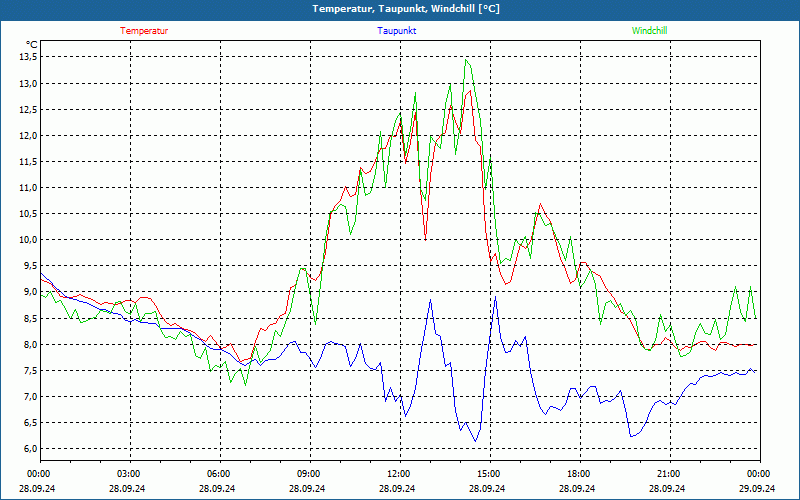
Task: Click the 15:00 time axis label
Action: tap(489, 474)
